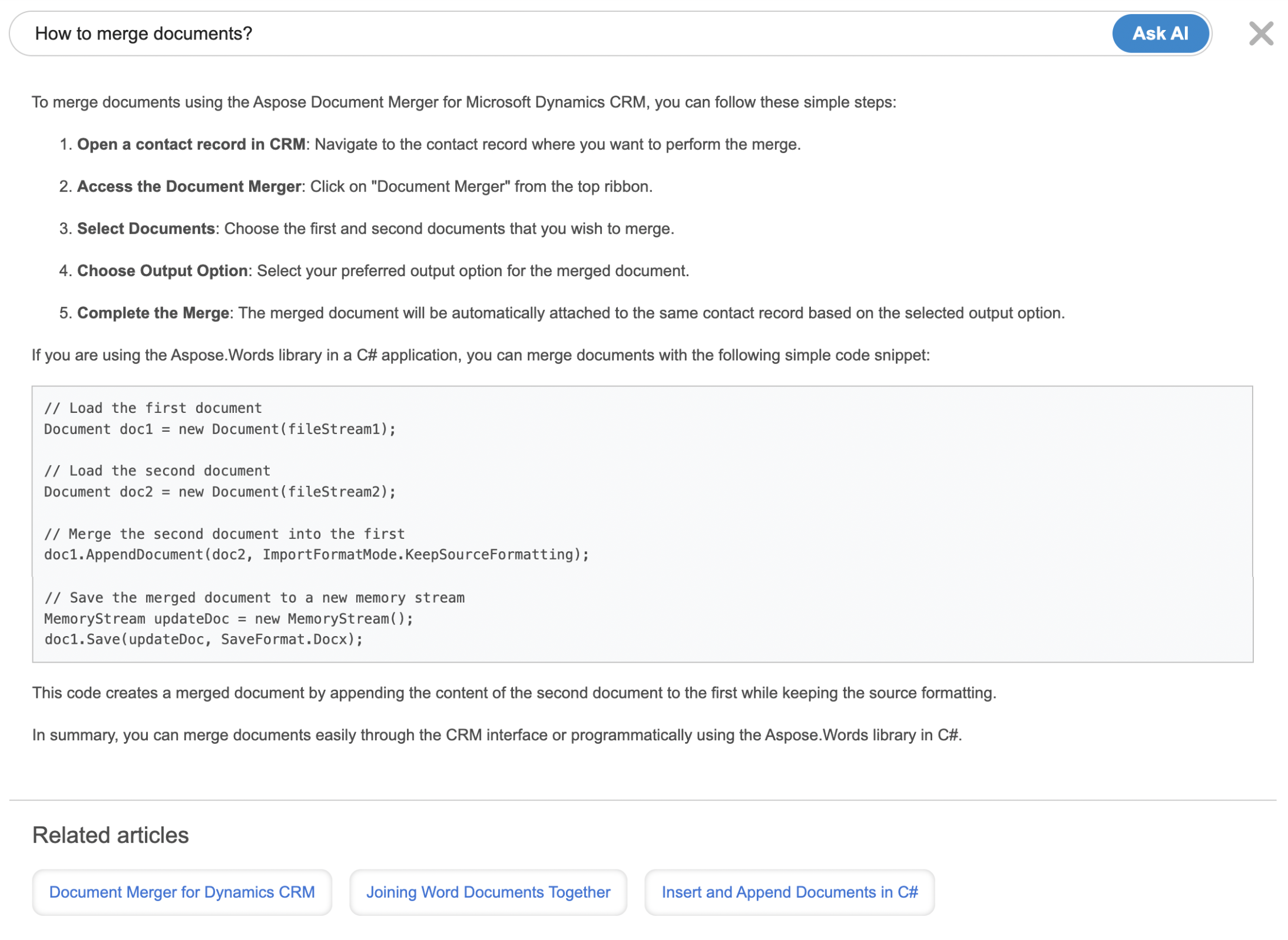
Task: Click the 'Document doc2 = new Document' line
Action: click(x=220, y=491)
